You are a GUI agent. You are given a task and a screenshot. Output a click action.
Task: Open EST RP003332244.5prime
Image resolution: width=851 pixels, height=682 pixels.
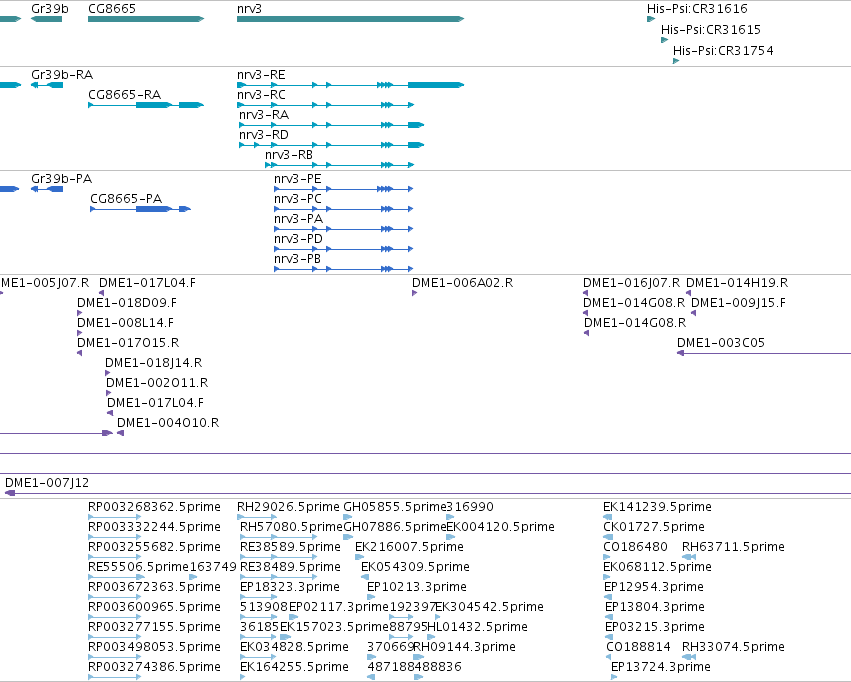[154, 527]
